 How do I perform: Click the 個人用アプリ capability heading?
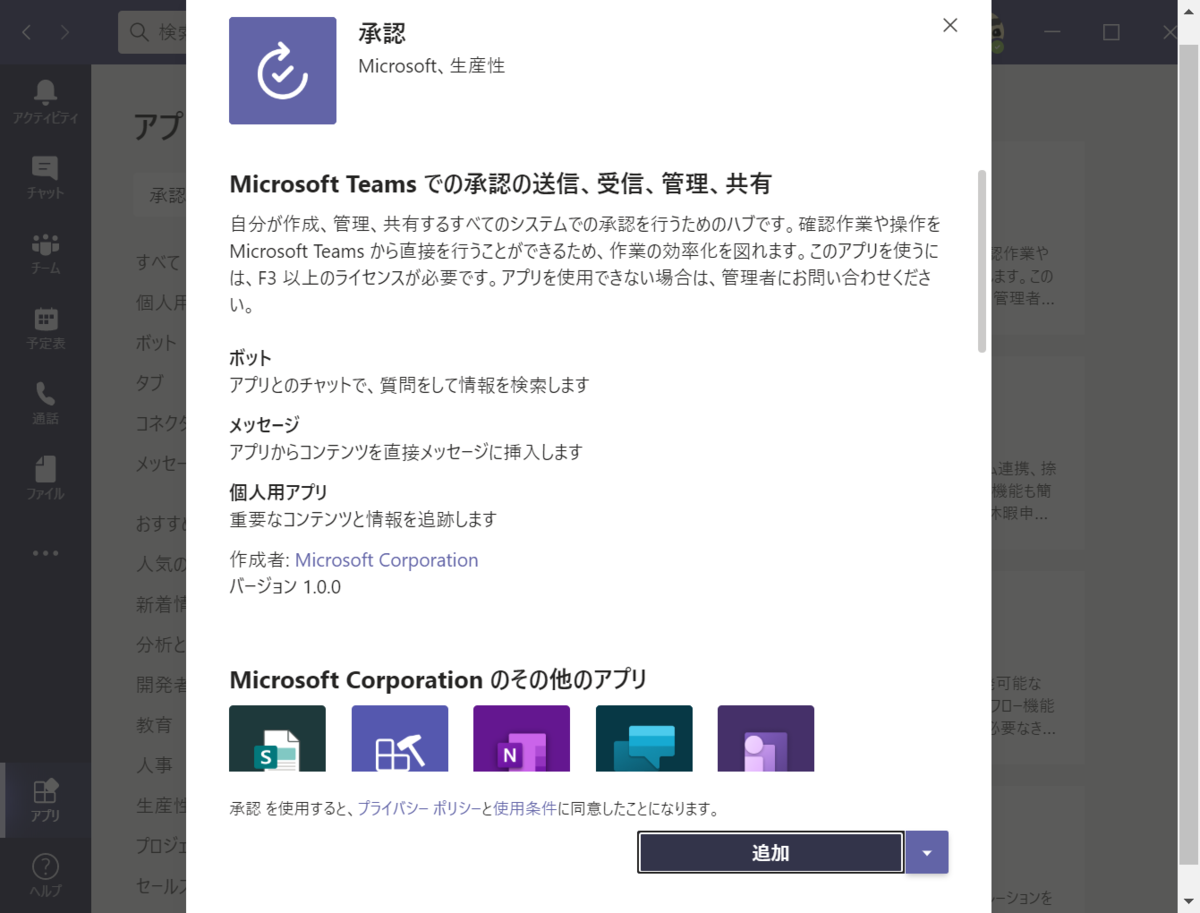tap(278, 492)
